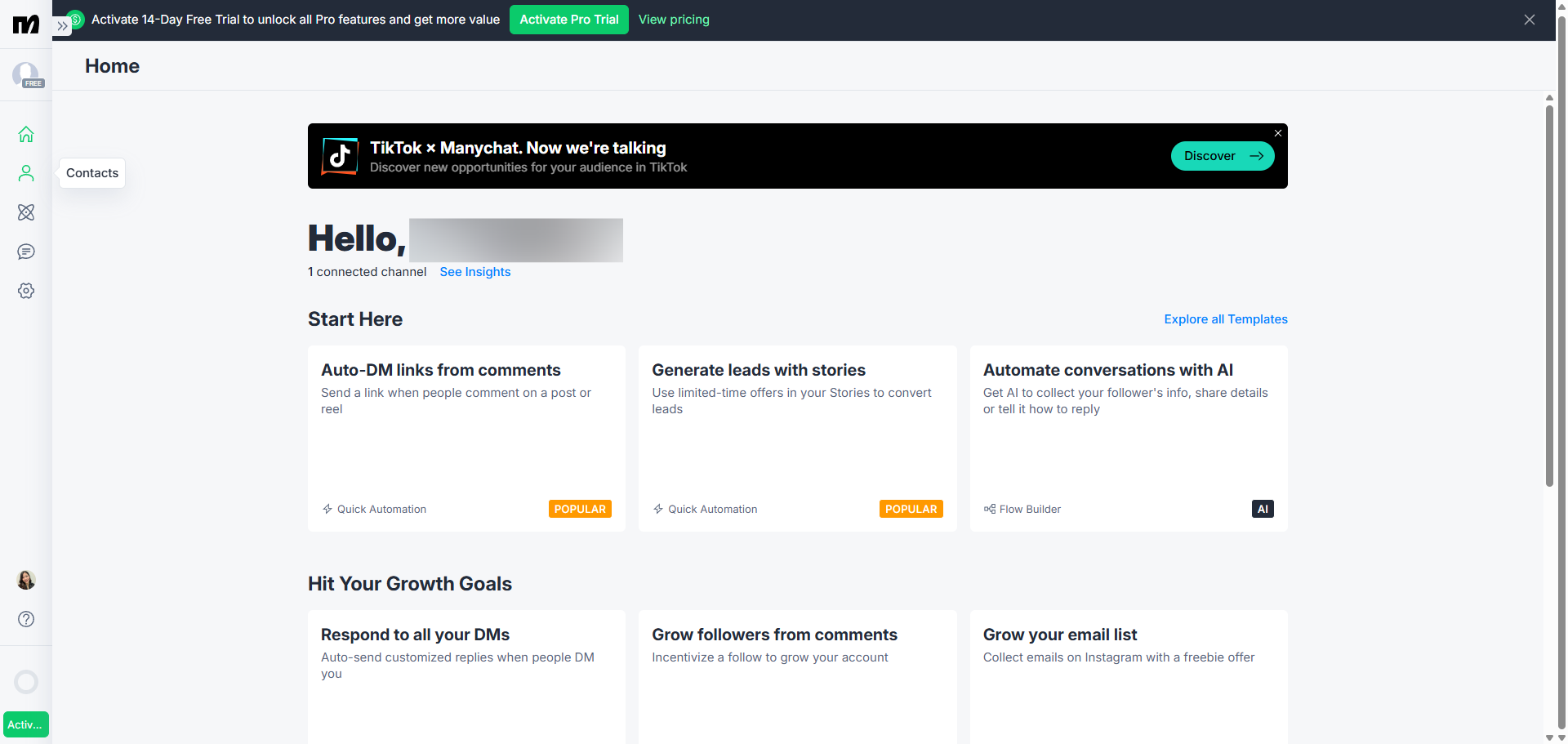The height and width of the screenshot is (744, 1568).
Task: Open the Help question mark icon
Action: click(26, 619)
